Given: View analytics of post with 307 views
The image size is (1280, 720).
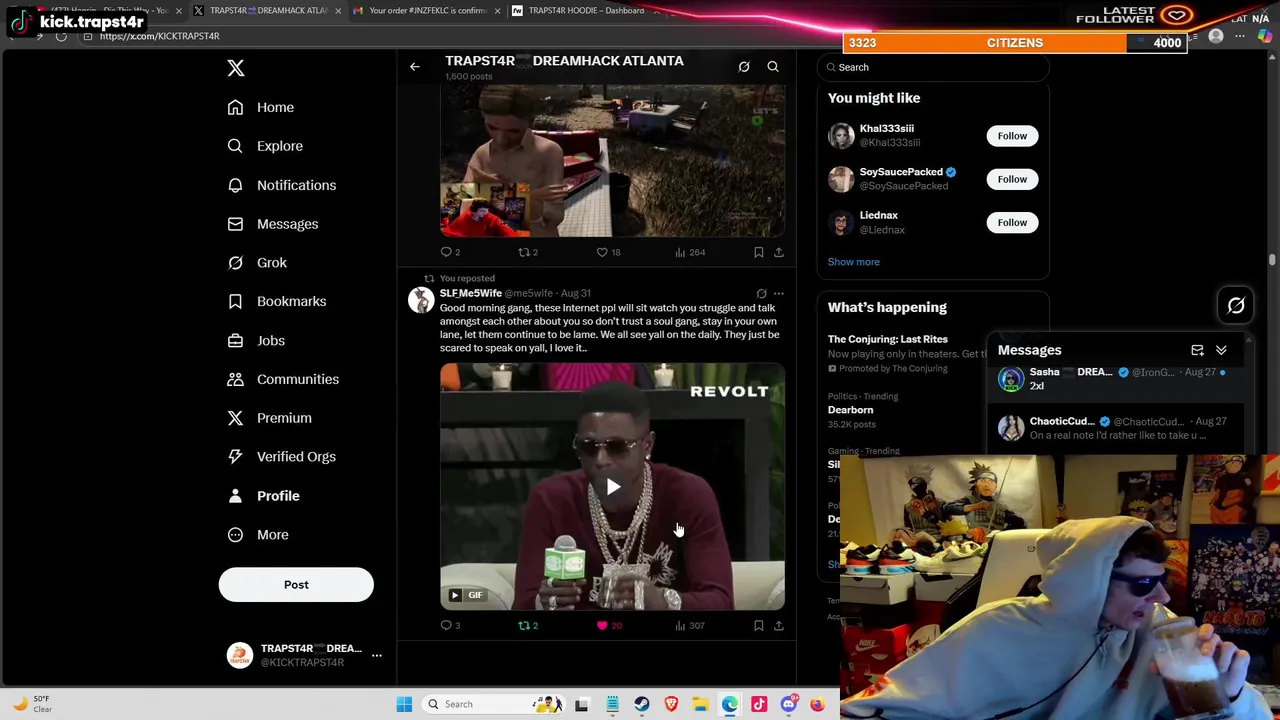Looking at the screenshot, I should [x=690, y=626].
